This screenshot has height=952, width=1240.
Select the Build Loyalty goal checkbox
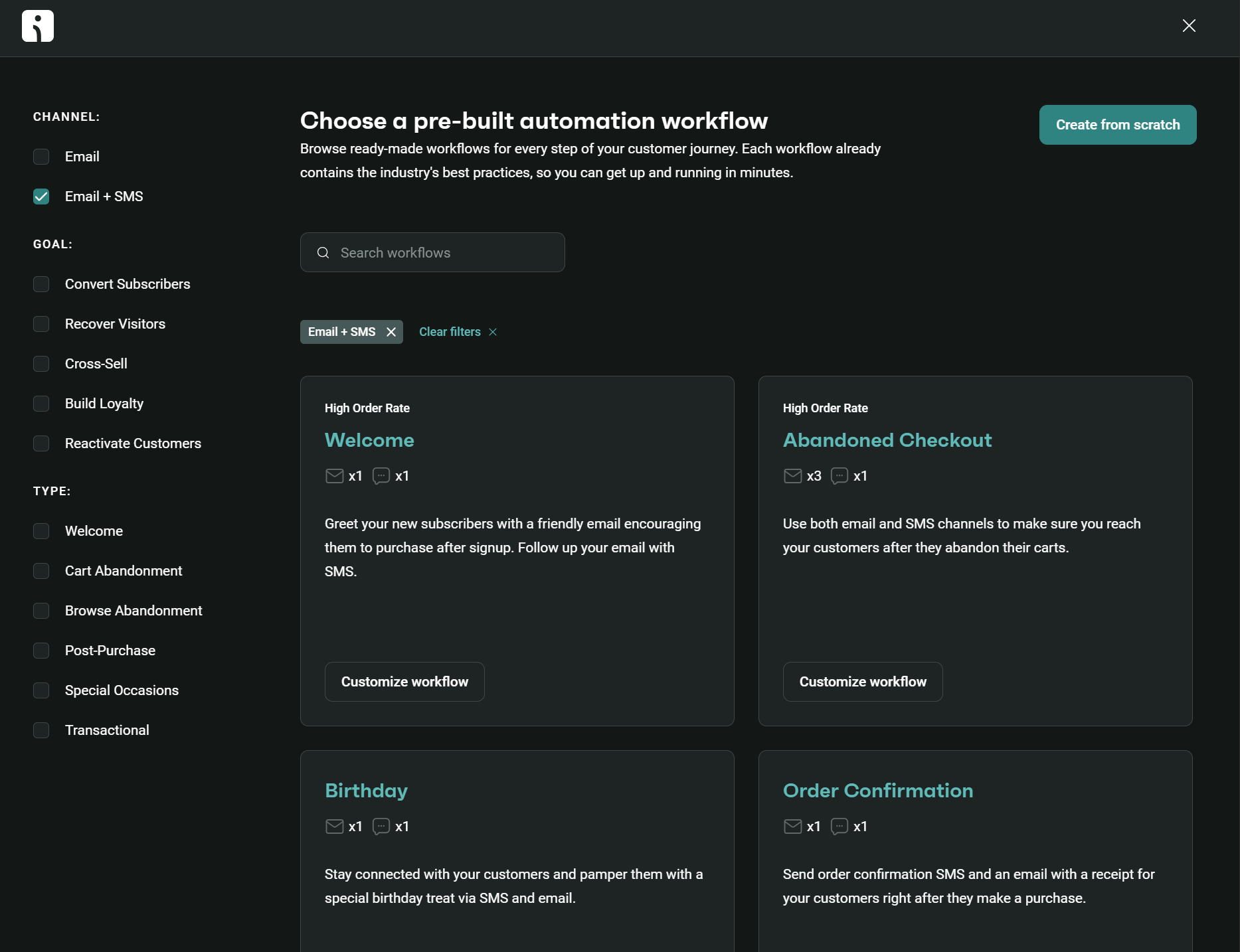[41, 404]
